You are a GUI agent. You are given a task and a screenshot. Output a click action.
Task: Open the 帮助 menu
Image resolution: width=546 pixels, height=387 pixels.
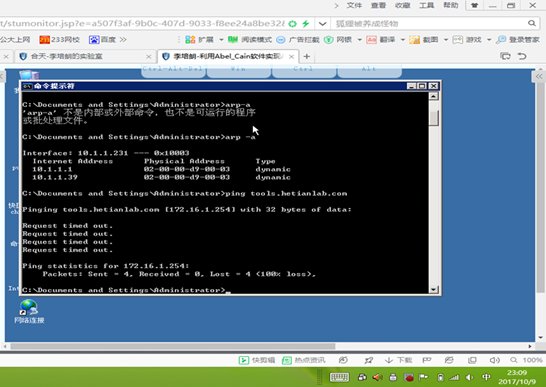pos(451,5)
